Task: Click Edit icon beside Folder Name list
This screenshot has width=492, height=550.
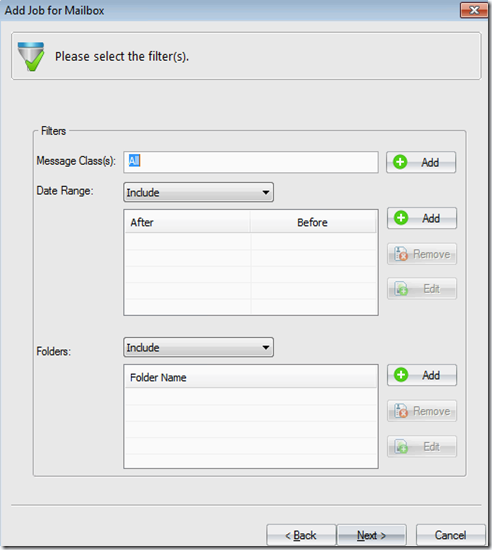Action: coord(401,446)
